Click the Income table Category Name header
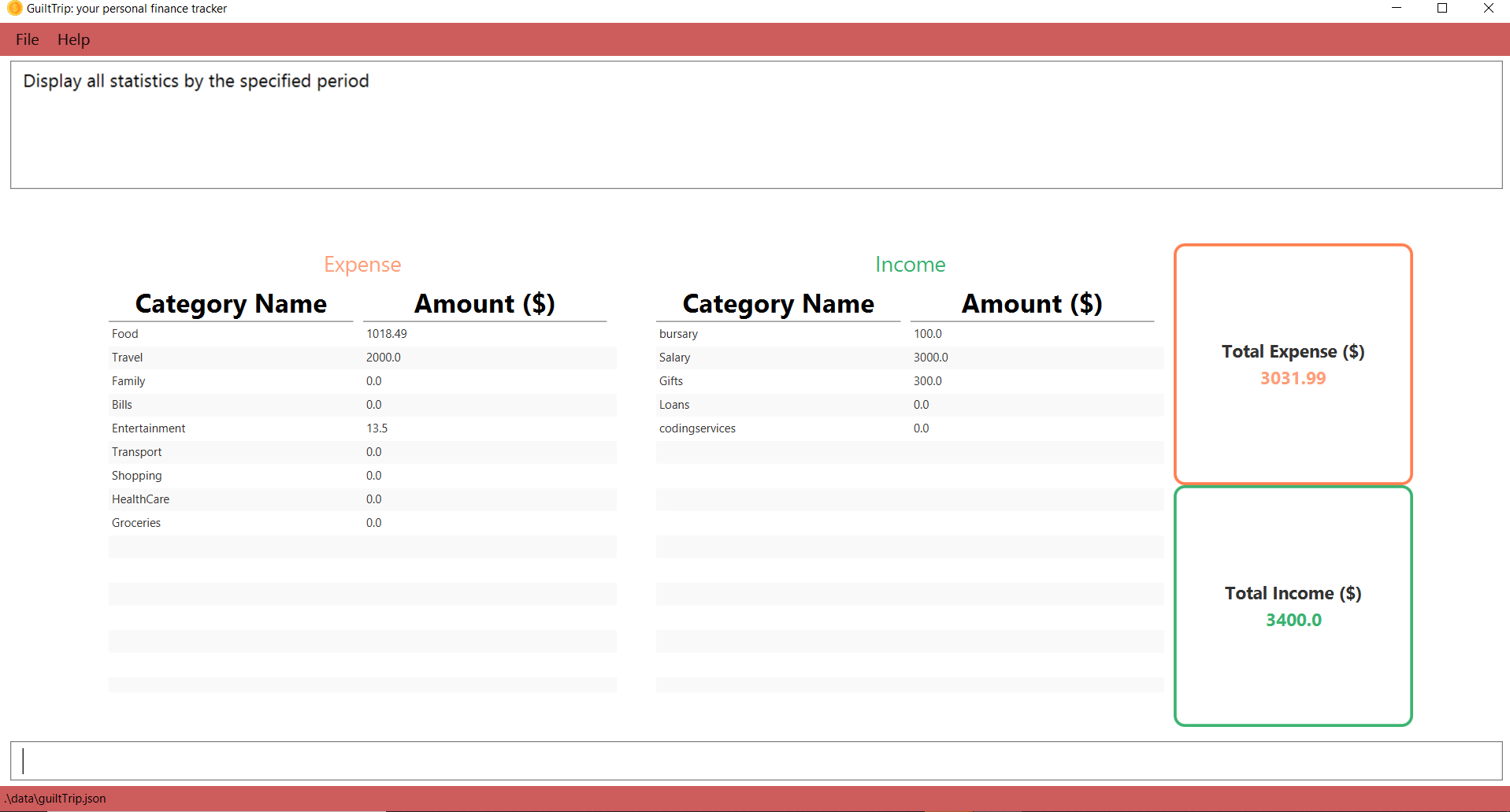Viewport: 1510px width, 812px height. tap(778, 304)
